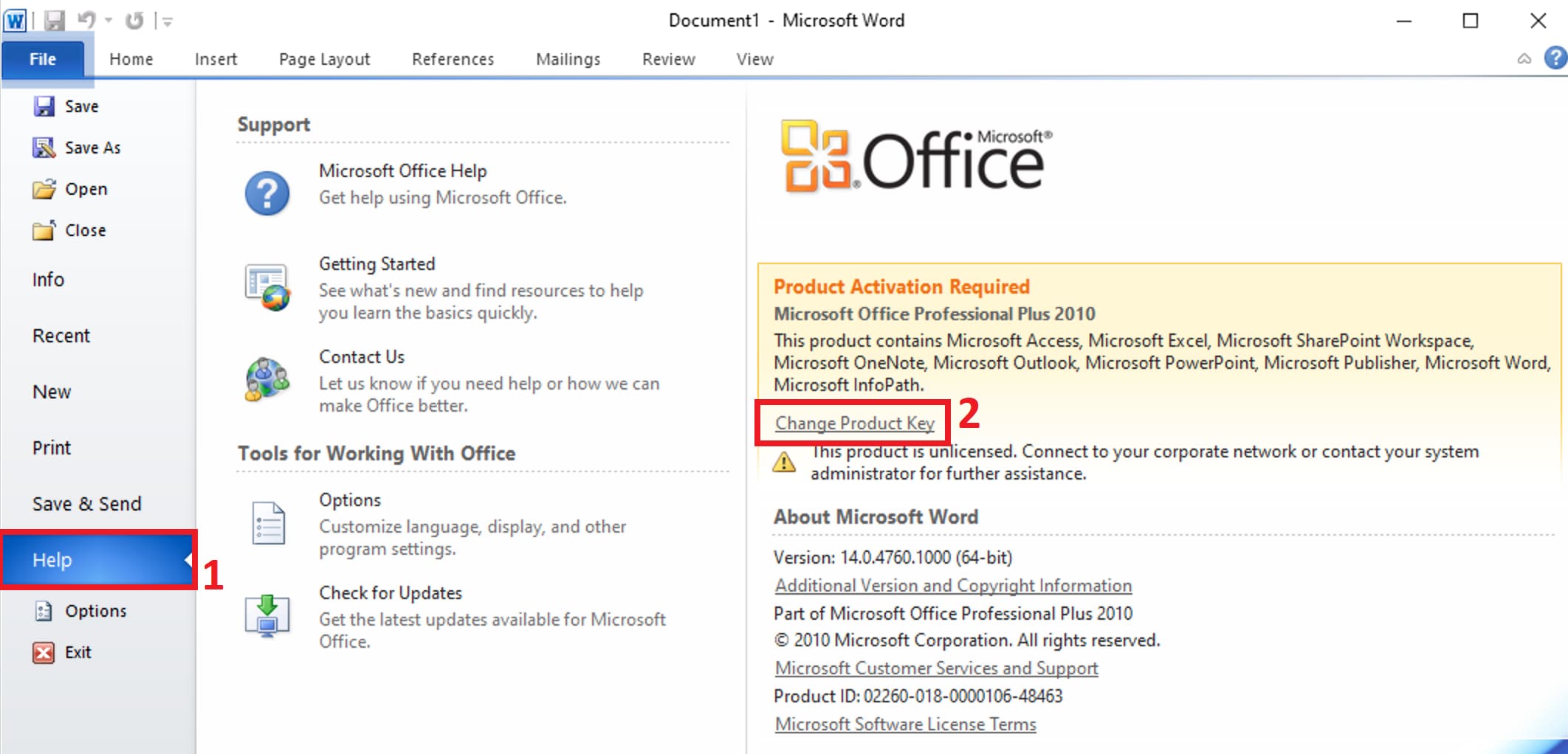1568x754 pixels.
Task: Collapse the ribbon with the caret icon
Action: point(1524,59)
